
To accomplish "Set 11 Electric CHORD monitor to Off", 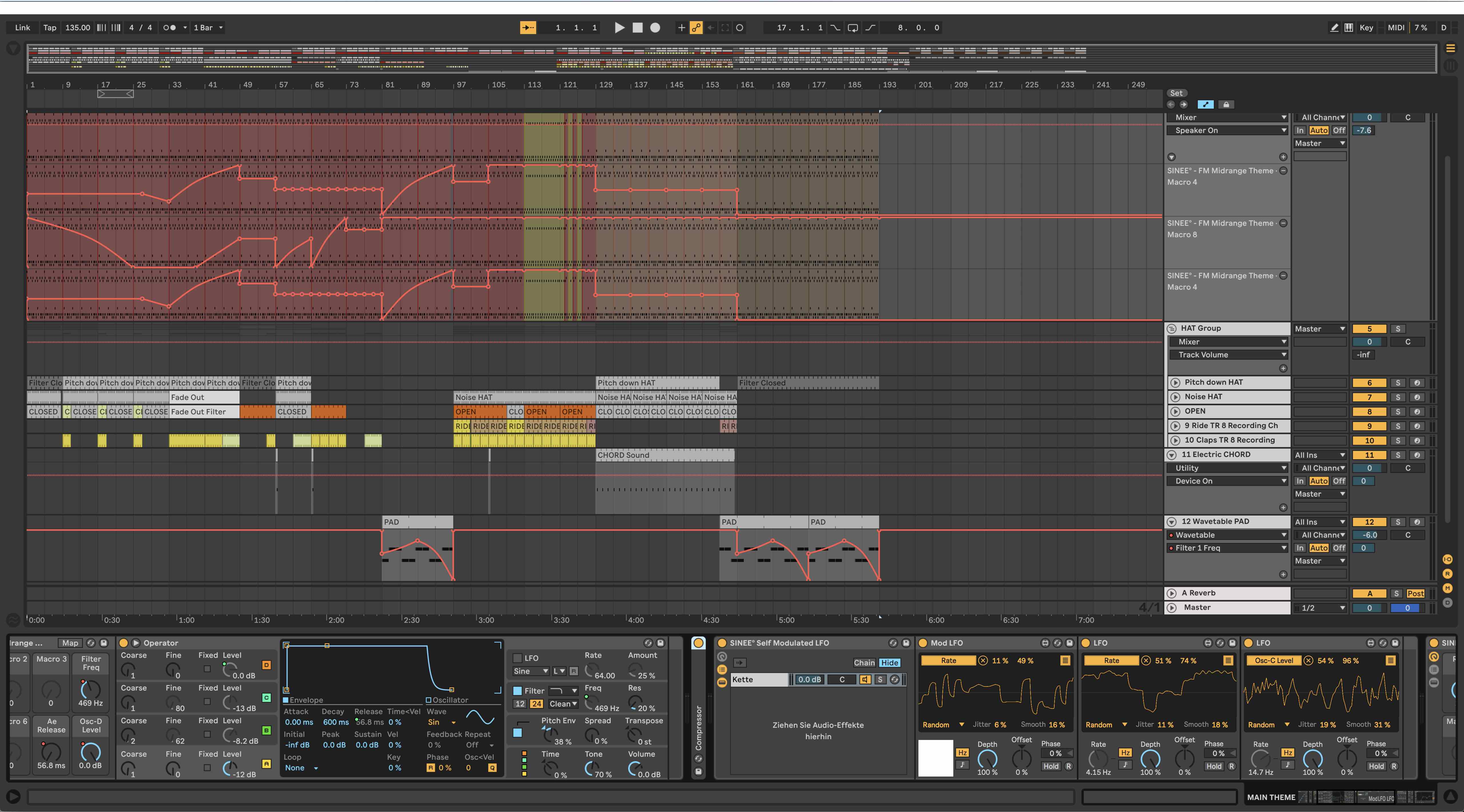I will point(1339,481).
